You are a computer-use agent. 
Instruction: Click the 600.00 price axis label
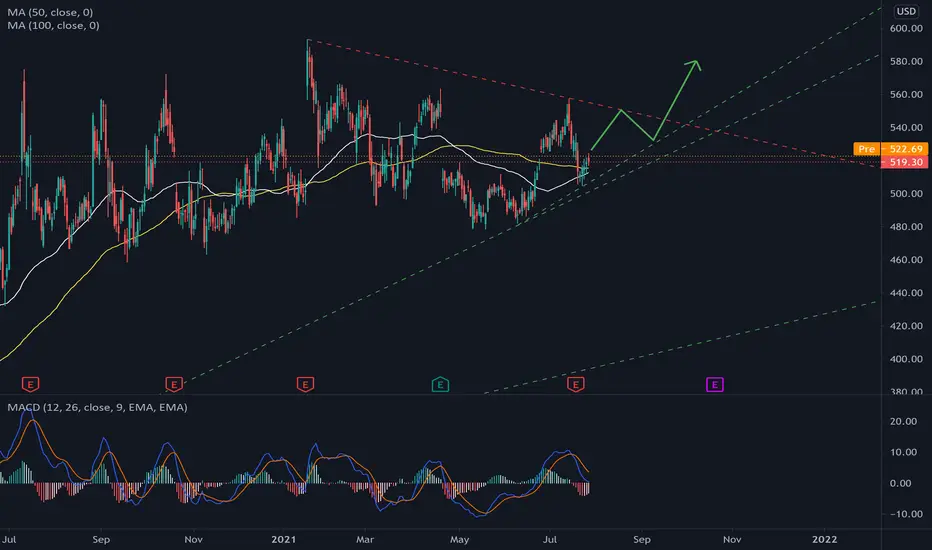(x=906, y=28)
